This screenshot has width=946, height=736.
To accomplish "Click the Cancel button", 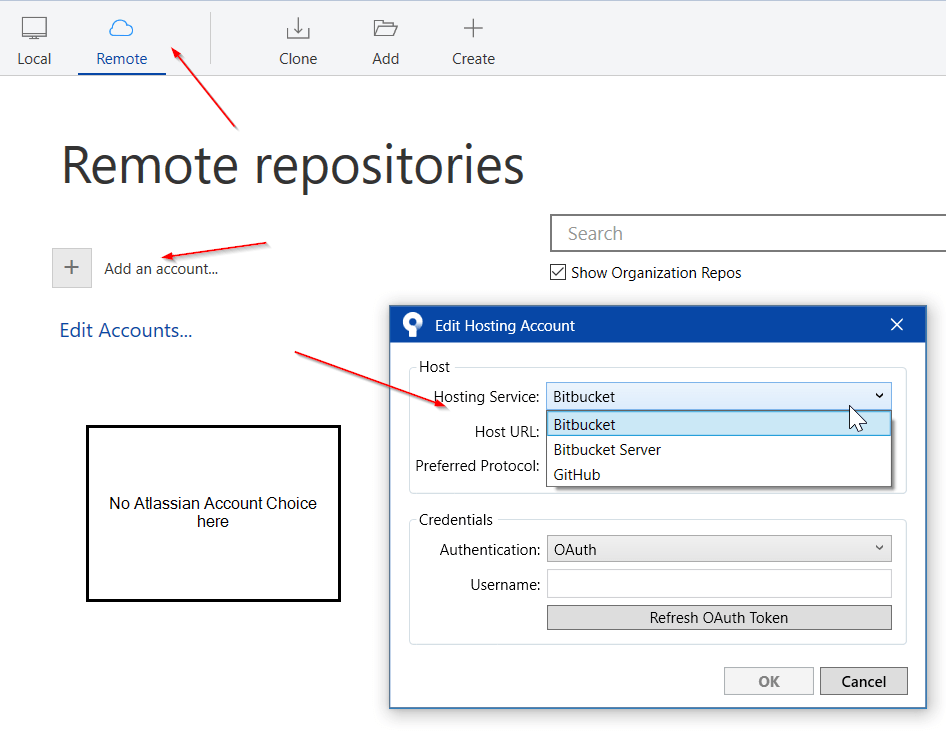I will tap(863, 681).
